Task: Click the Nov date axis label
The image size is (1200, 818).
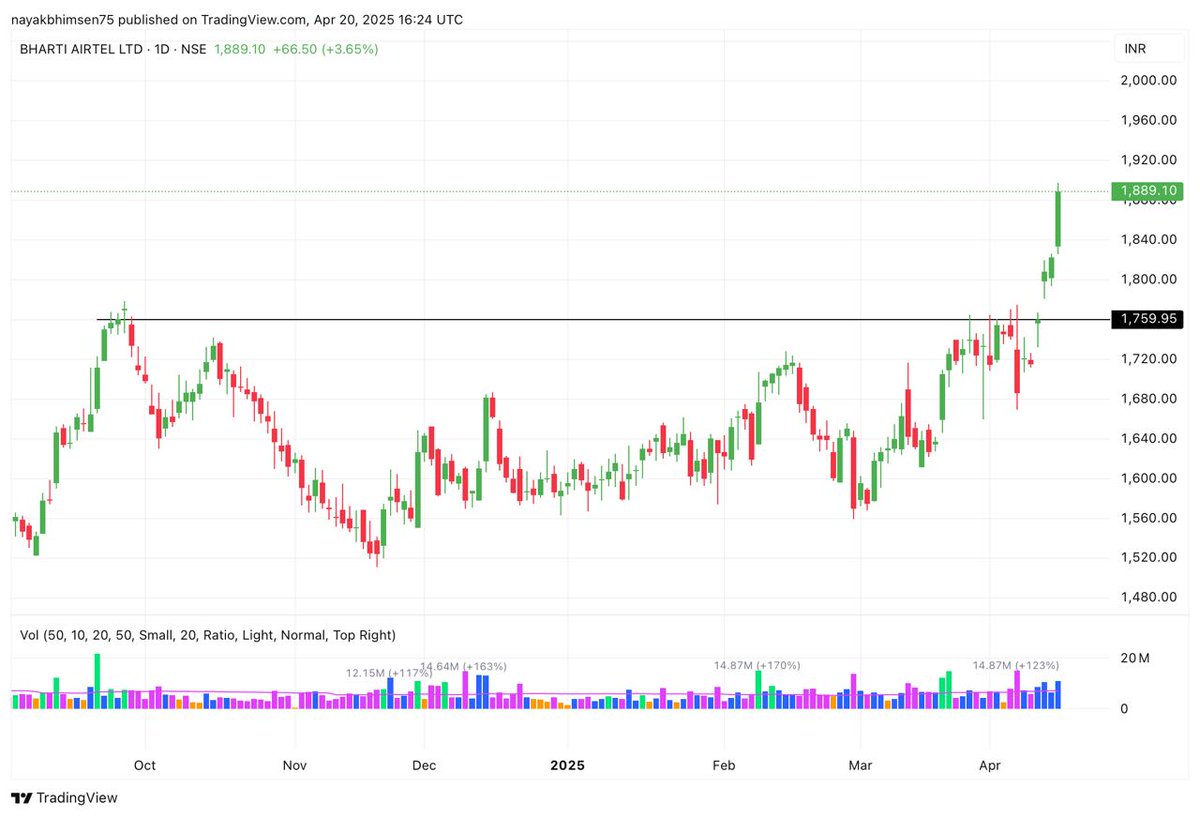Action: [294, 766]
